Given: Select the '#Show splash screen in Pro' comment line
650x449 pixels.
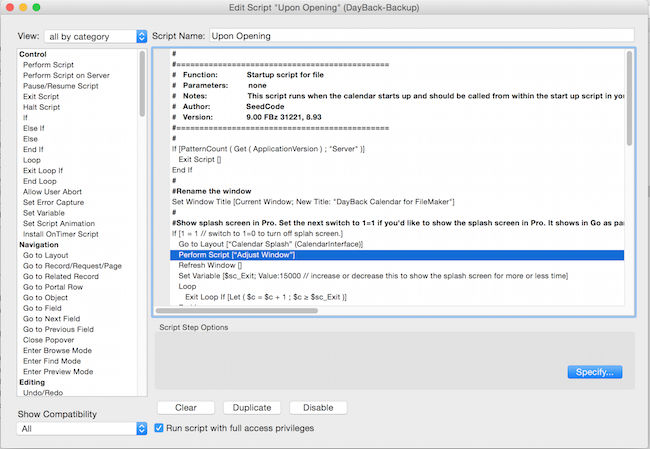Looking at the screenshot, I should (398, 223).
